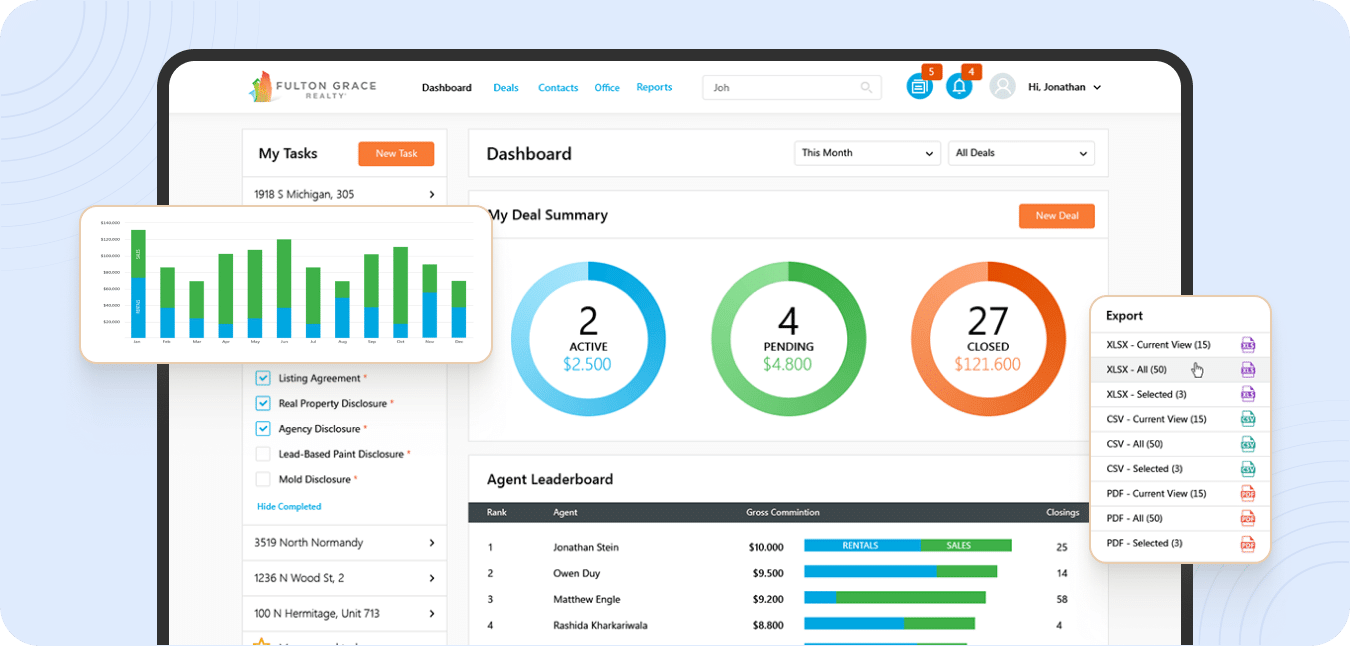Open the notifications bell icon
The height and width of the screenshot is (646, 1350).
click(x=959, y=86)
